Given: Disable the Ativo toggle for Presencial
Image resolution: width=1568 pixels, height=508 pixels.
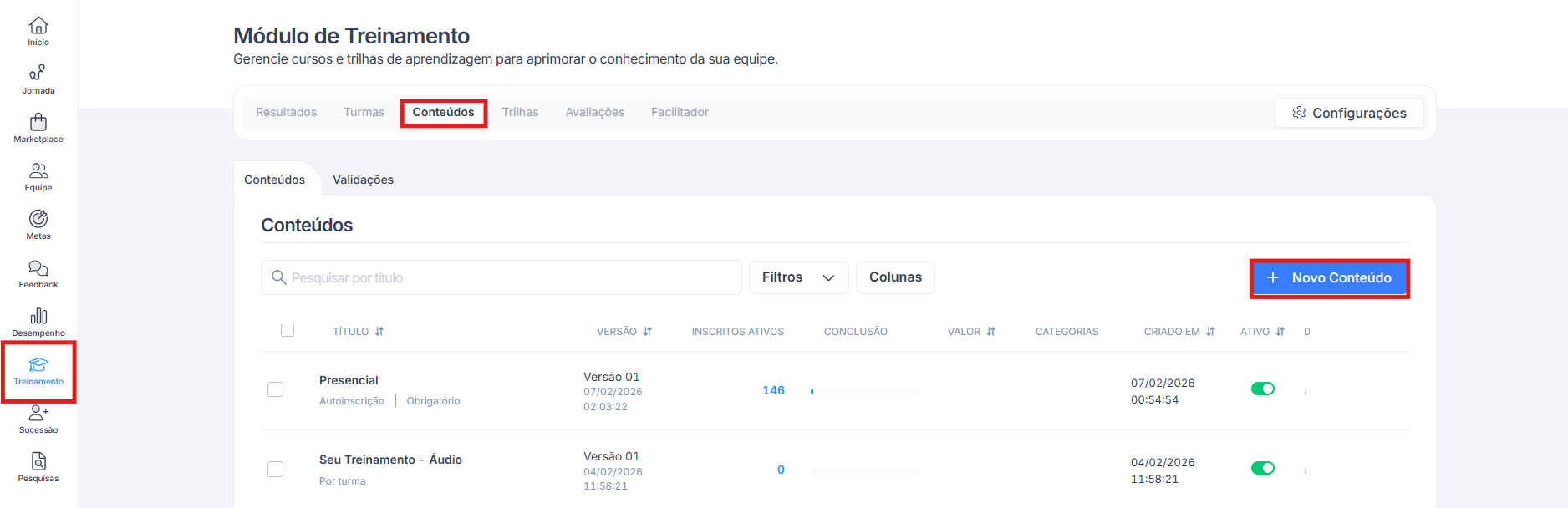Looking at the screenshot, I should coord(1262,389).
